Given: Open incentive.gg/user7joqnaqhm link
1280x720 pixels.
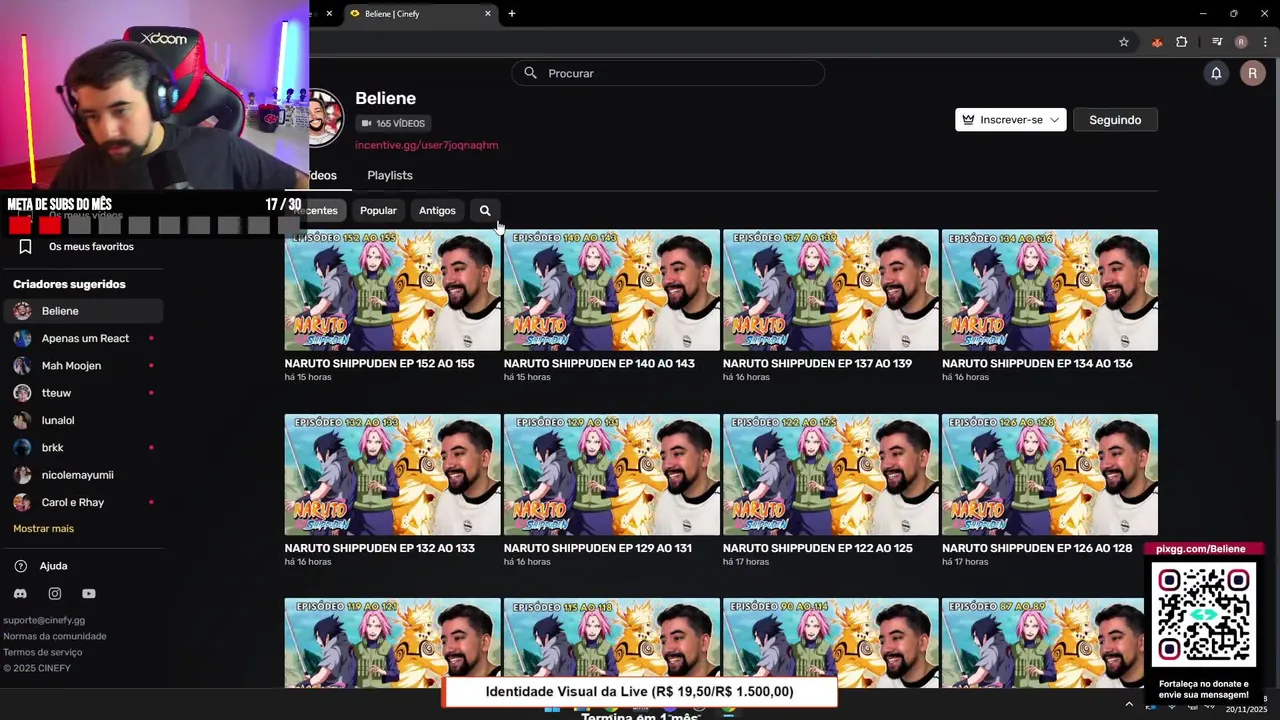Looking at the screenshot, I should tap(426, 145).
